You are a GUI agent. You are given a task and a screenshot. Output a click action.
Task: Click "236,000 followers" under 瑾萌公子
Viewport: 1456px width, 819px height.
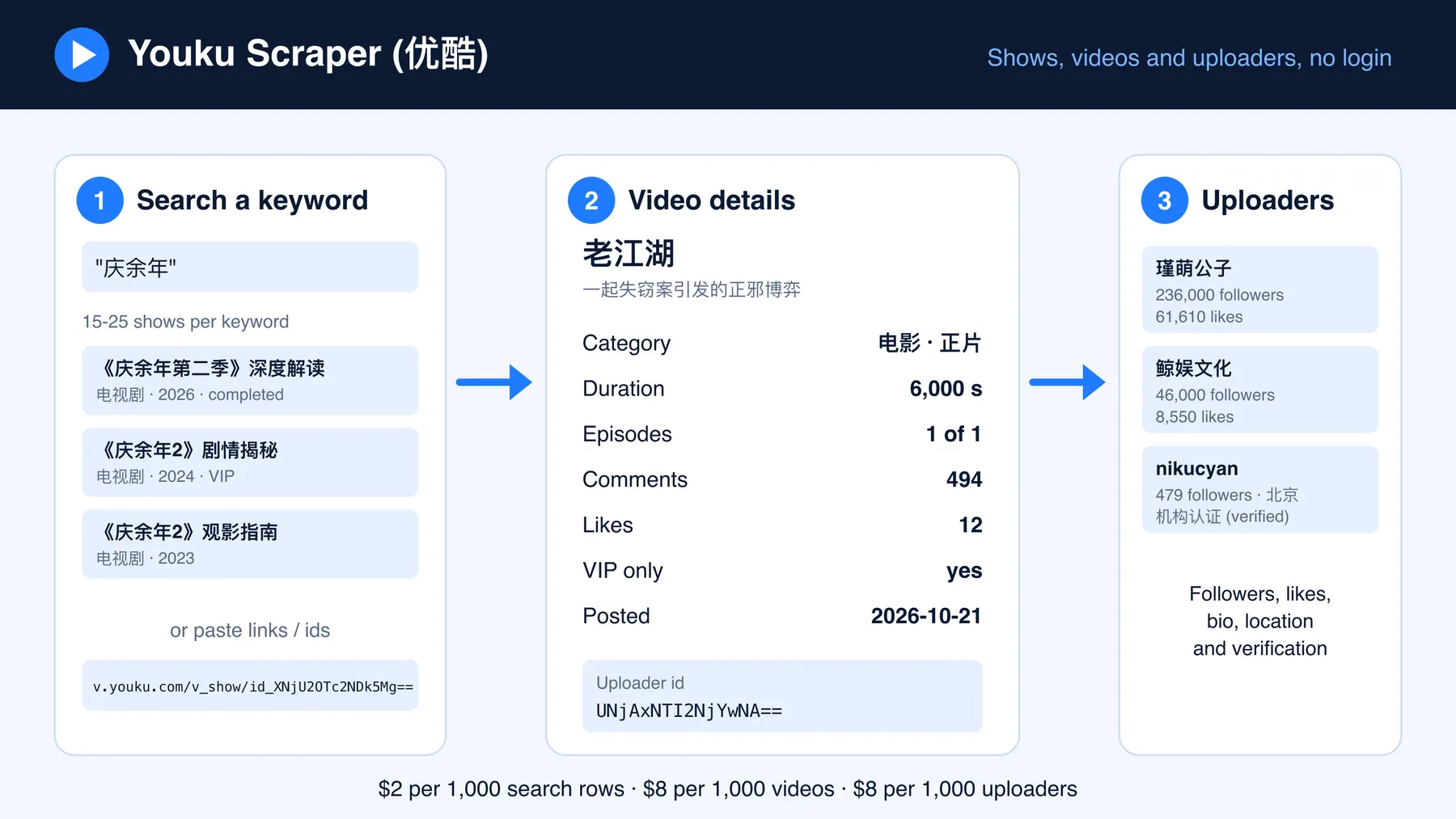click(x=1219, y=295)
